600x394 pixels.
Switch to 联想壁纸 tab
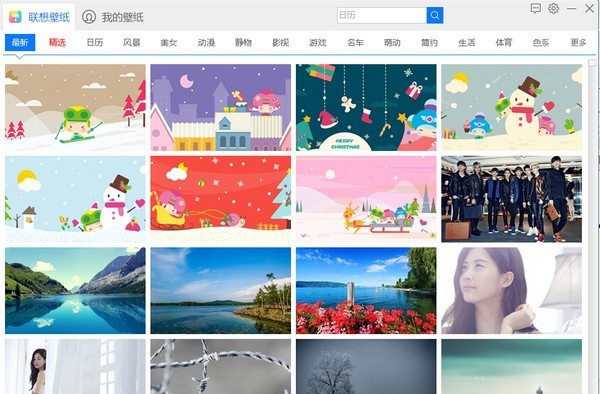[x=39, y=17]
